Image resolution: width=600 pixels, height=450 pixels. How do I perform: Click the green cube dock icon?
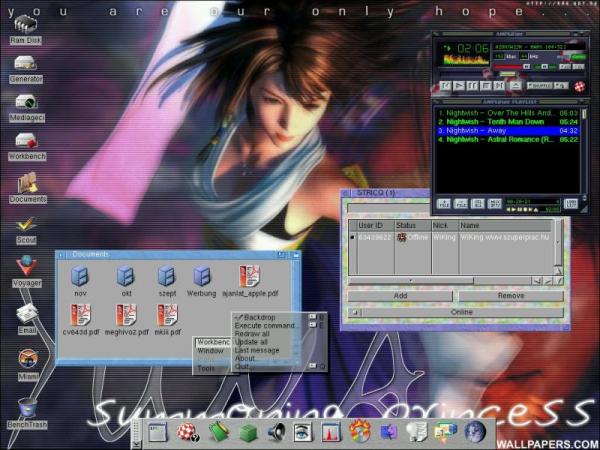[248, 433]
